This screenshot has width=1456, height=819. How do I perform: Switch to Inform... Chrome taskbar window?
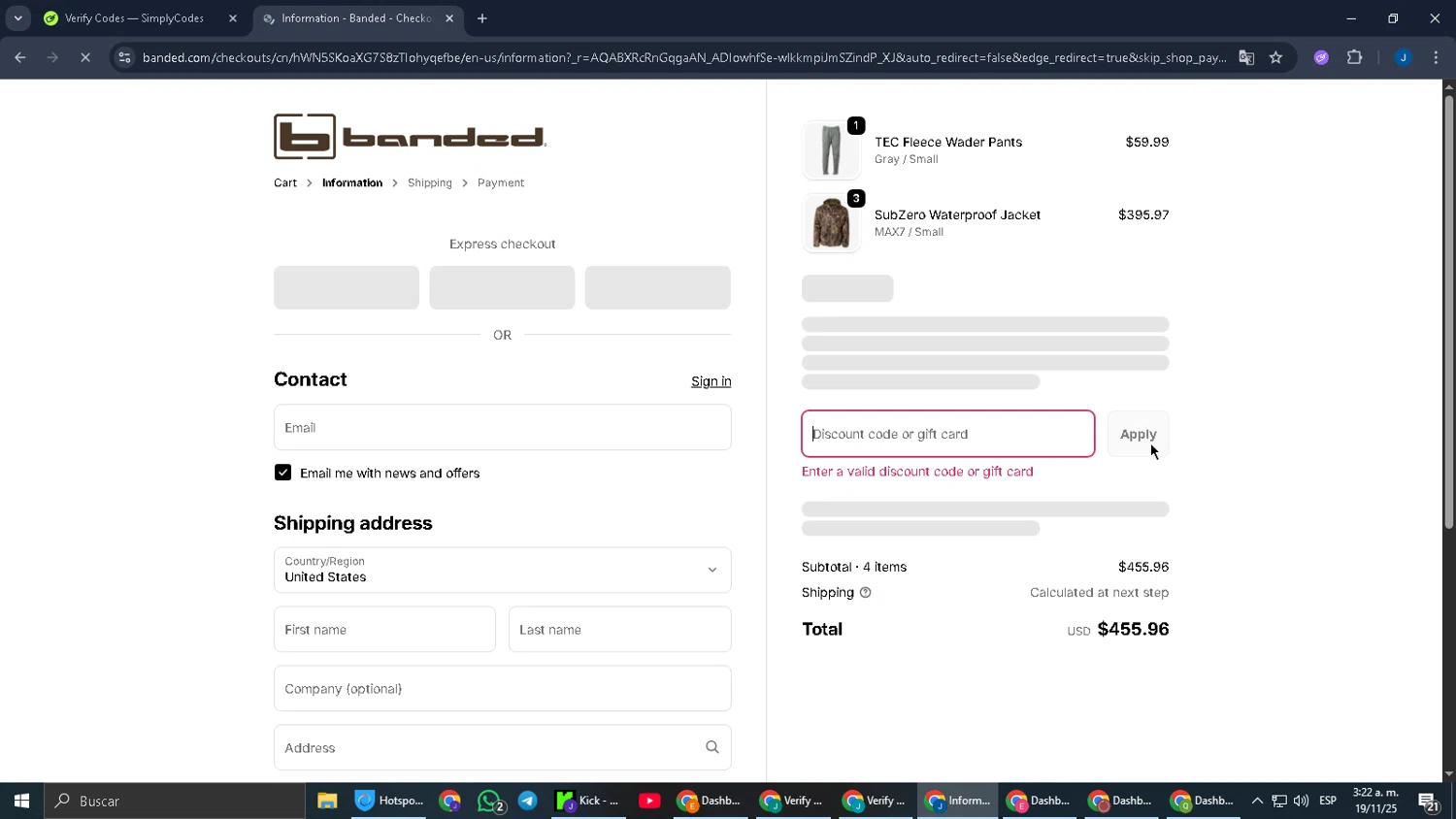958,801
